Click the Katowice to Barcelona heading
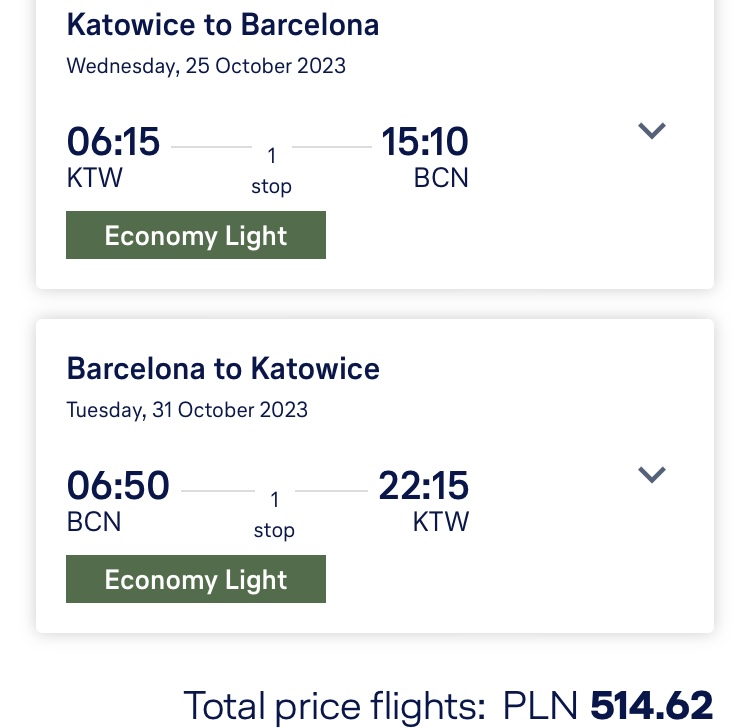The width and height of the screenshot is (750, 728). (222, 24)
